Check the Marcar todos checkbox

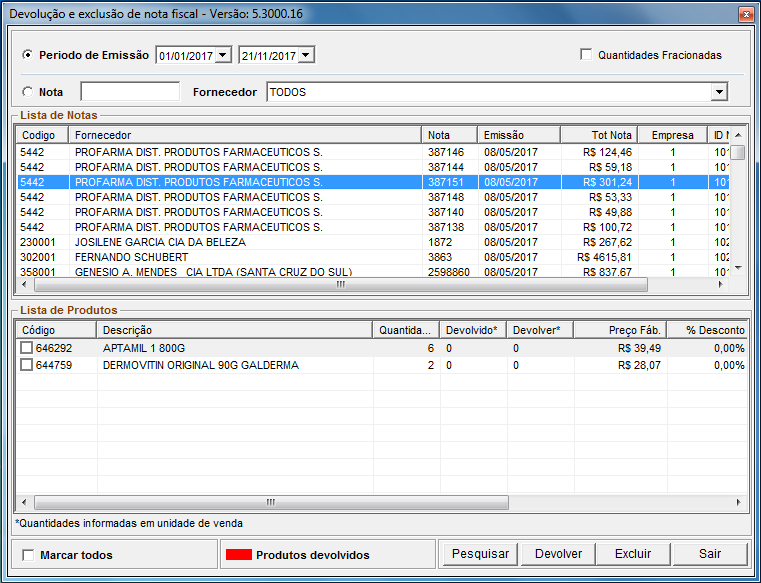(x=28, y=555)
